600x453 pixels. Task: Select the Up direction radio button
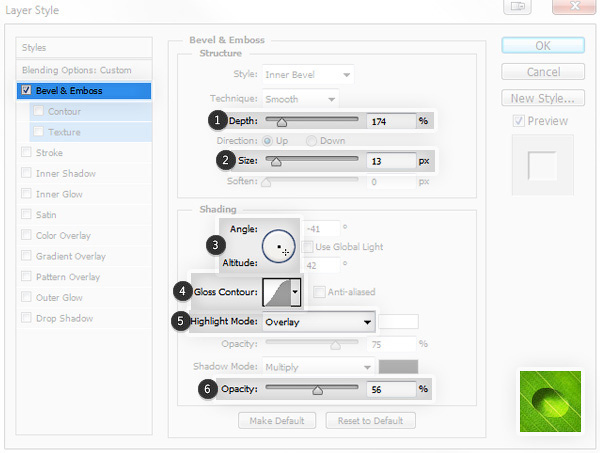point(267,141)
